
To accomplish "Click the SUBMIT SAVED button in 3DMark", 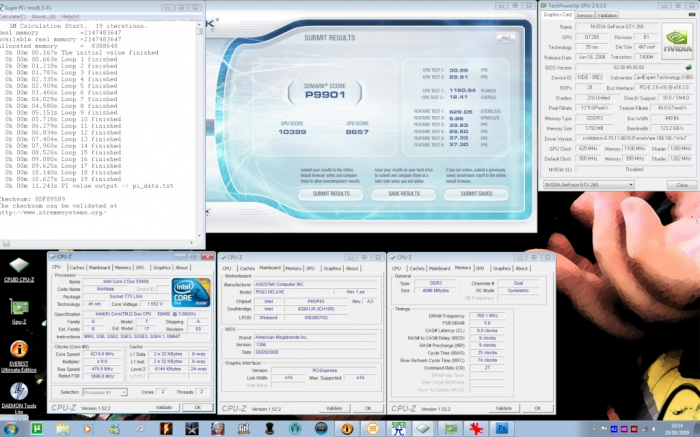I will coord(476,194).
